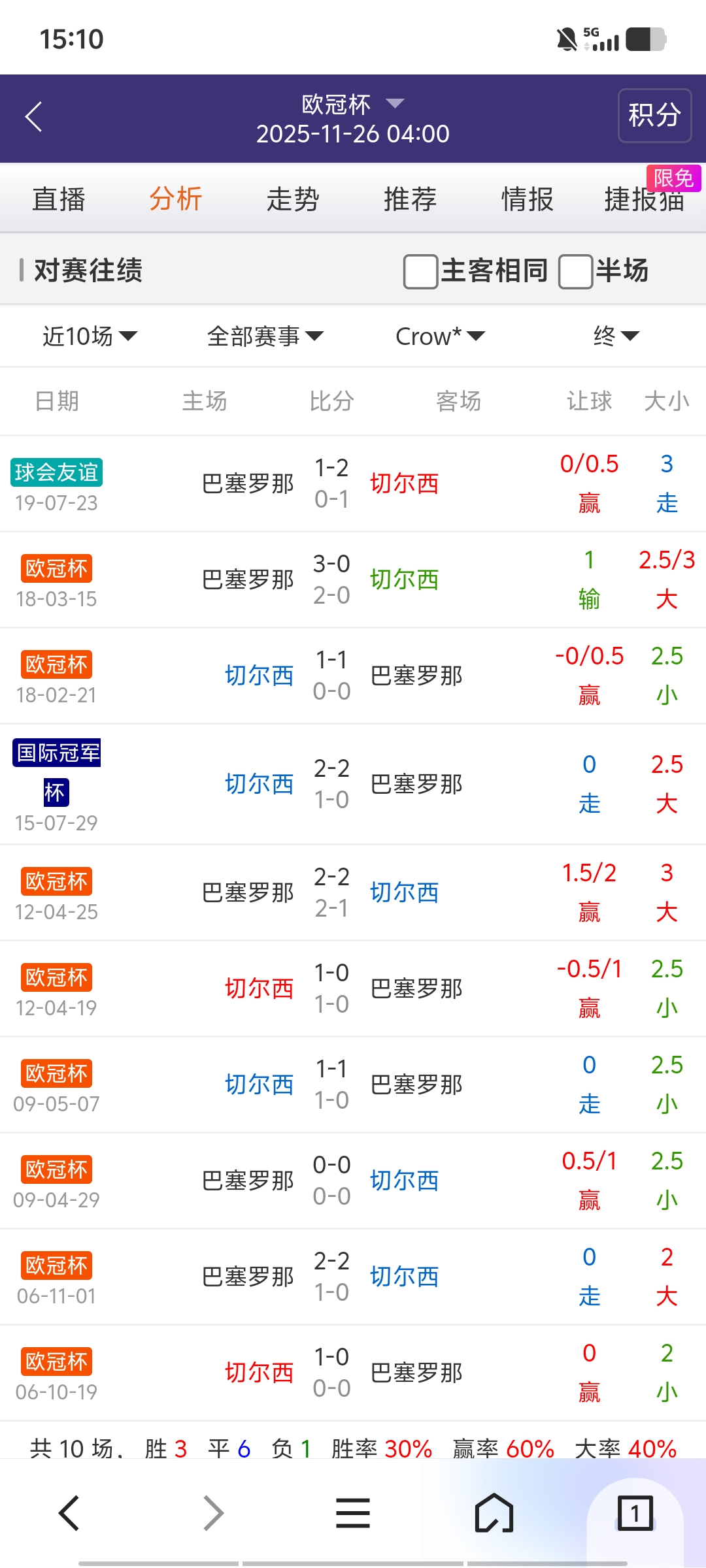Screen dimensions: 706x1568
Task: Tap the browser forward arrow
Action: coord(213,1512)
